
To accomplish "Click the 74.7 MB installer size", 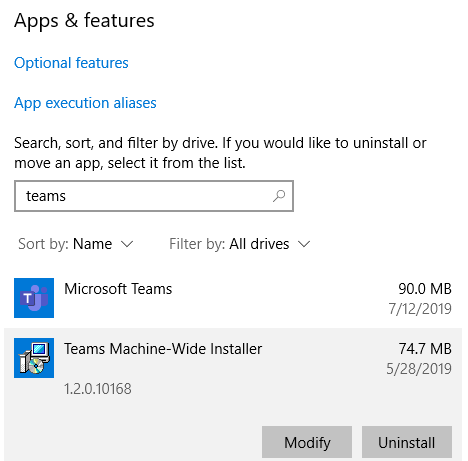I will (425, 349).
